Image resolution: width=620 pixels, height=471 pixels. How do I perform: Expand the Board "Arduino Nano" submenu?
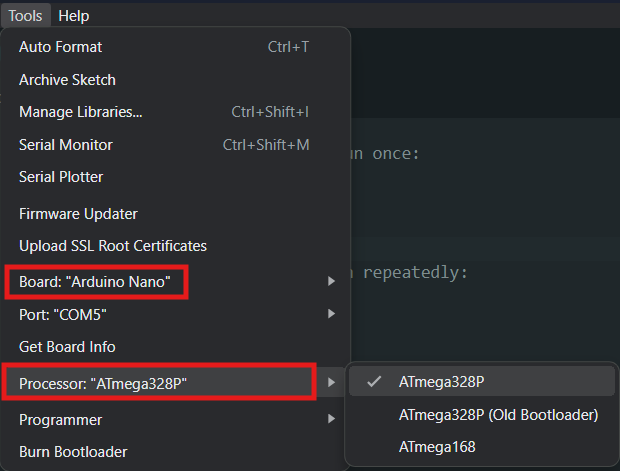tap(102, 282)
